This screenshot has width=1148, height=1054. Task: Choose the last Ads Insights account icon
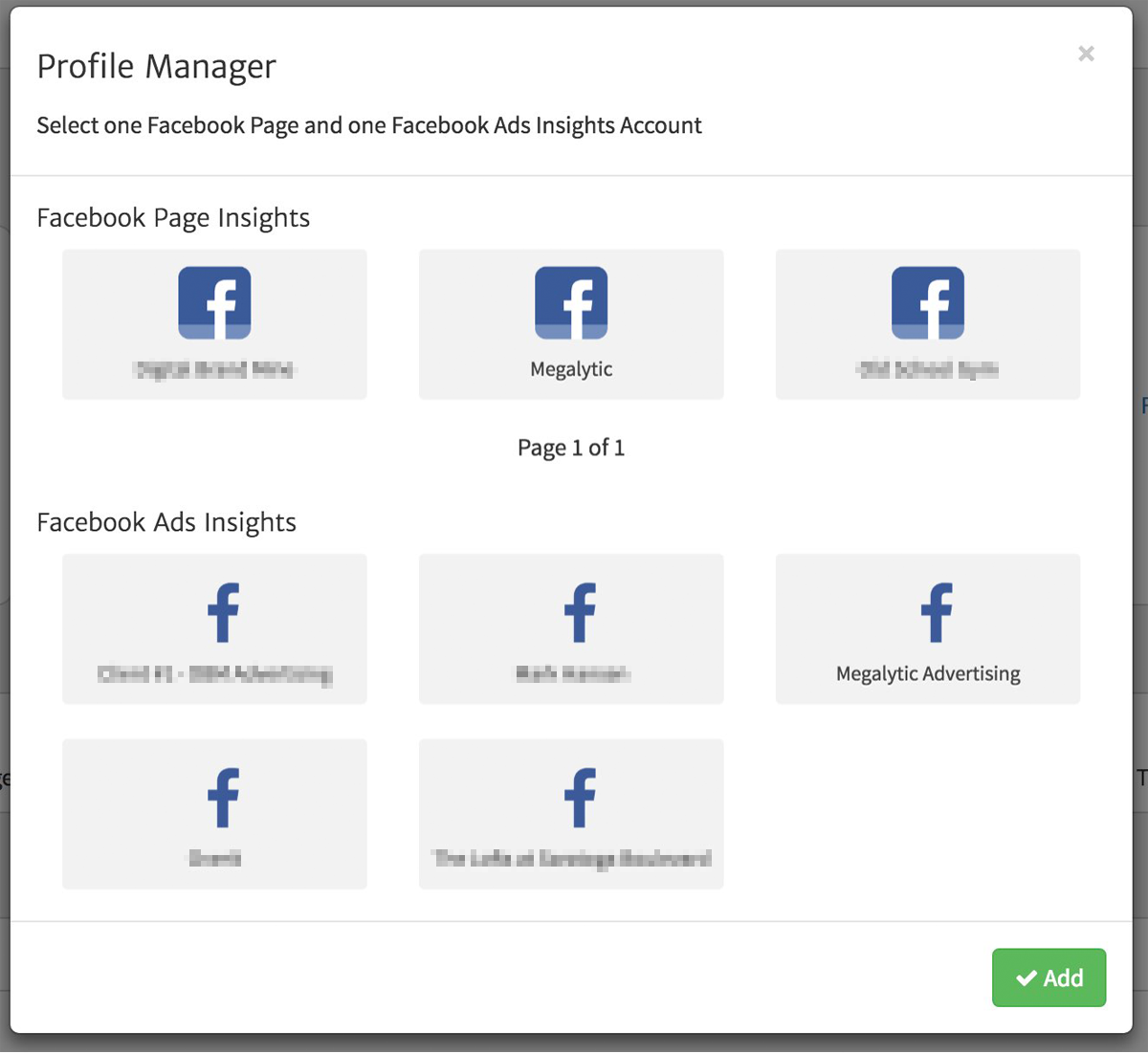(580, 798)
